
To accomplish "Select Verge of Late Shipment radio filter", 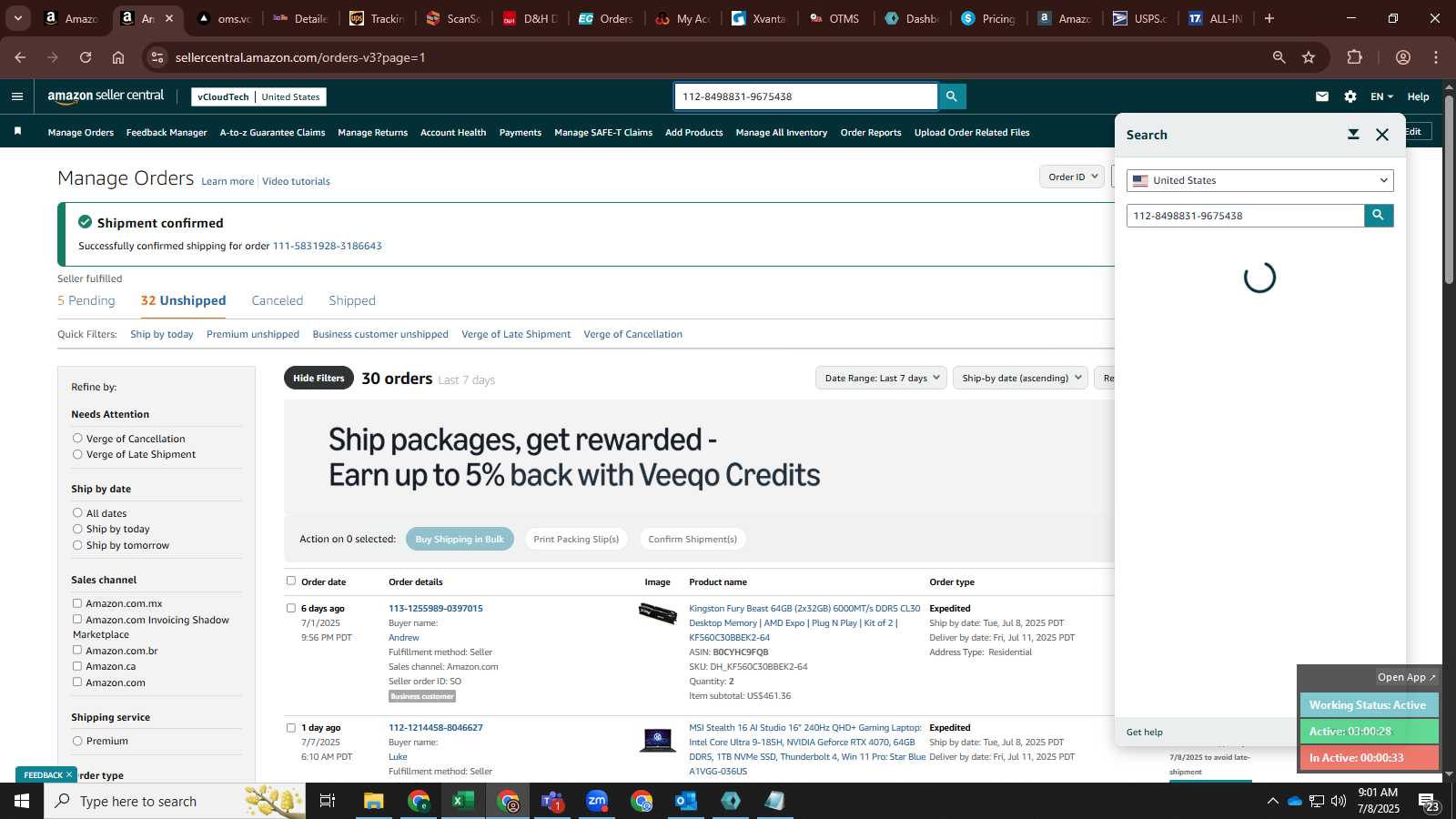I will [x=77, y=454].
